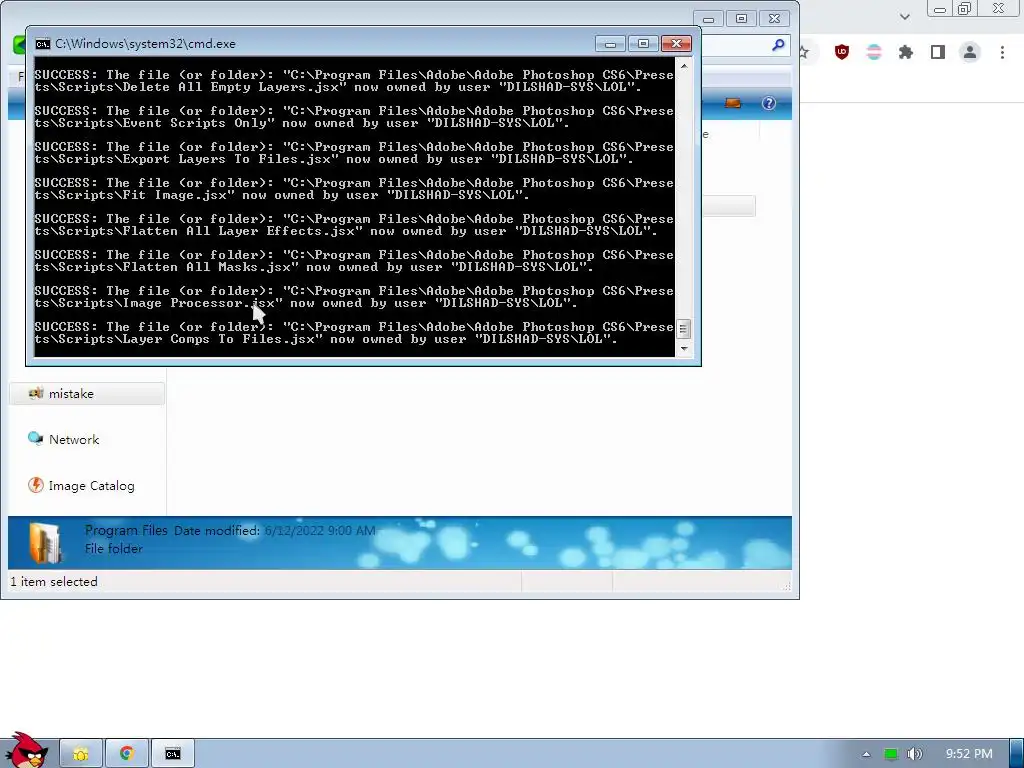This screenshot has width=1024, height=768.
Task: Minimize the Explorer window behind cmd
Action: tap(709, 19)
